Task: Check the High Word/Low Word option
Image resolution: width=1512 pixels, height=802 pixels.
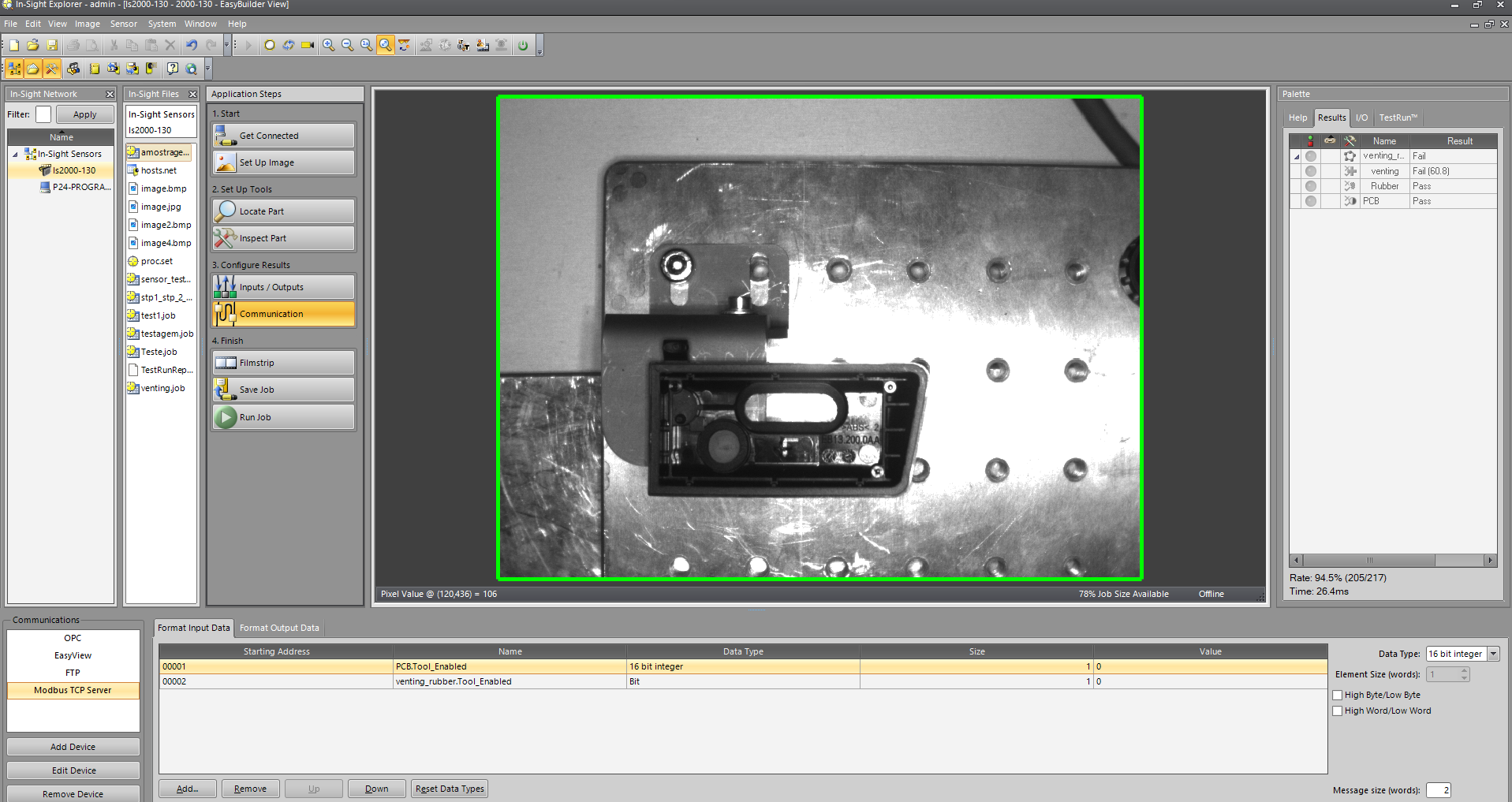Action: point(1338,711)
